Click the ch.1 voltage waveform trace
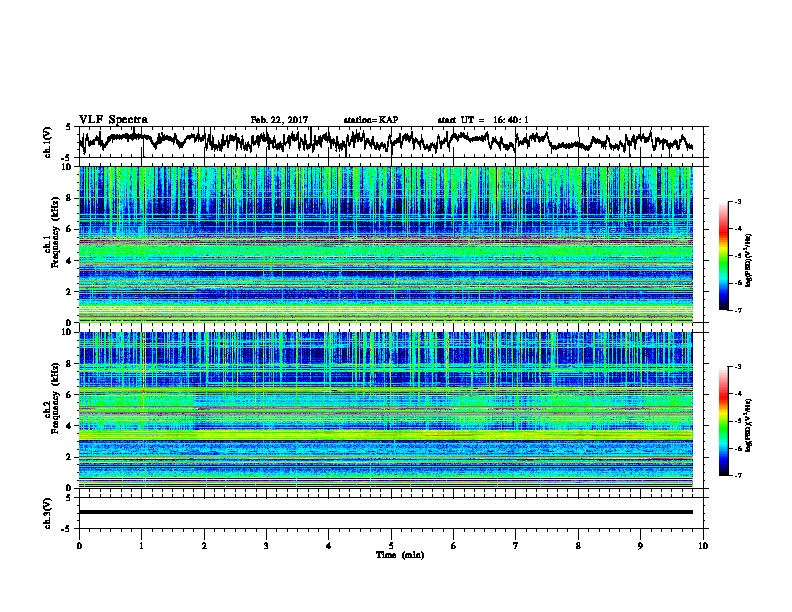This screenshot has height=612, width=792. click(386, 141)
